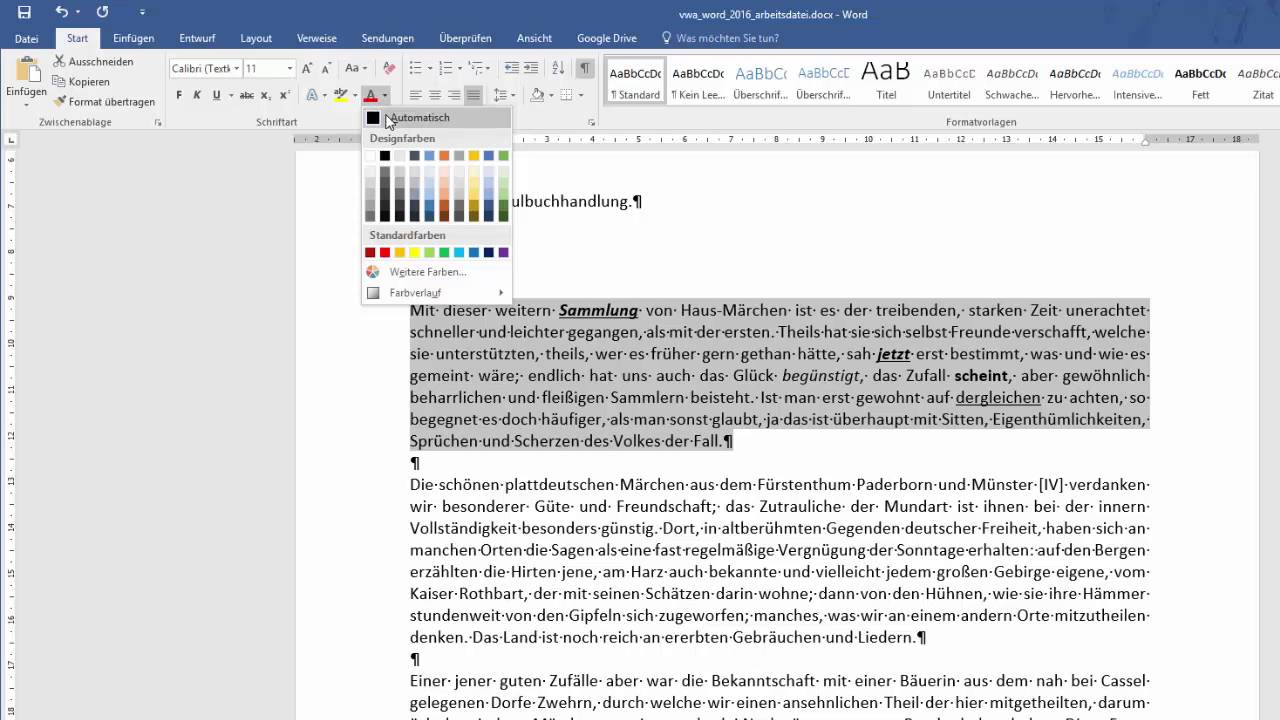Sort text with the A-Z icon

pyautogui.click(x=558, y=68)
